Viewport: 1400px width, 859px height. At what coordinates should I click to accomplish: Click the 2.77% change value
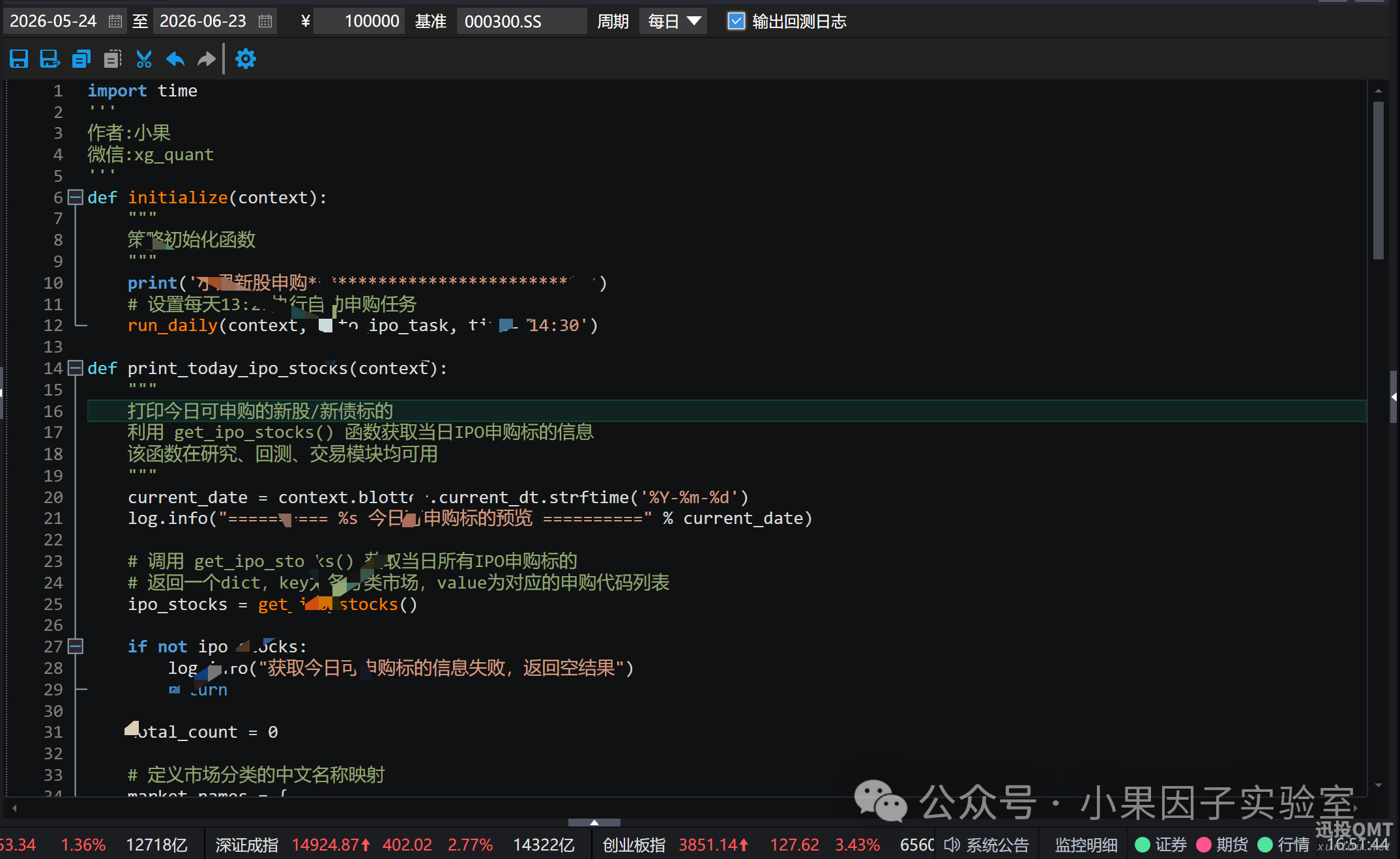[470, 845]
